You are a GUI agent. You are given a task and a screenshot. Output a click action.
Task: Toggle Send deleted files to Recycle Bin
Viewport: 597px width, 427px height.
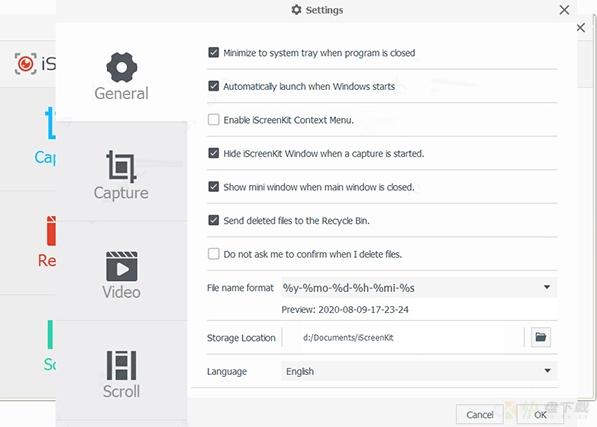214,220
